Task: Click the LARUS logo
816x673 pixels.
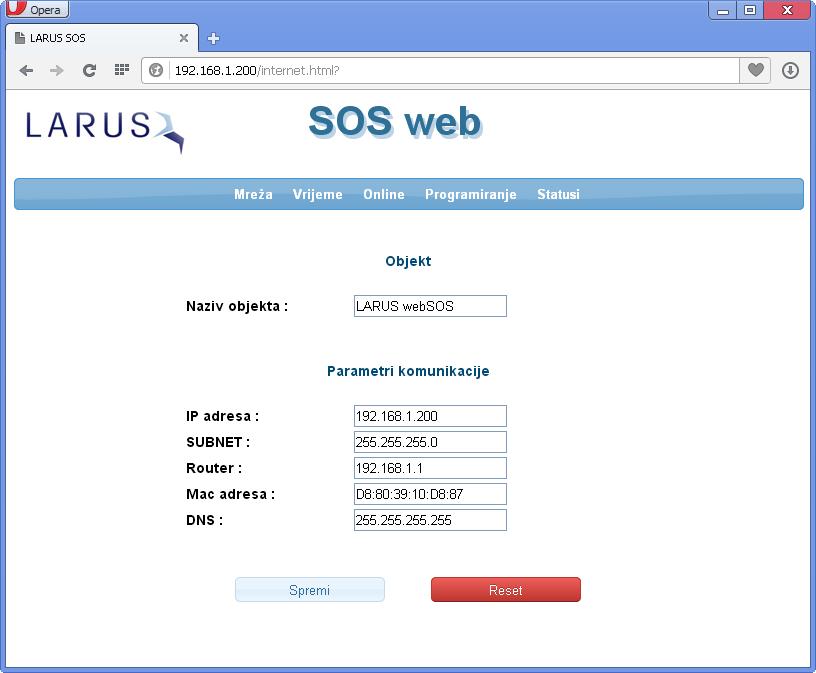Action: pyautogui.click(x=104, y=130)
